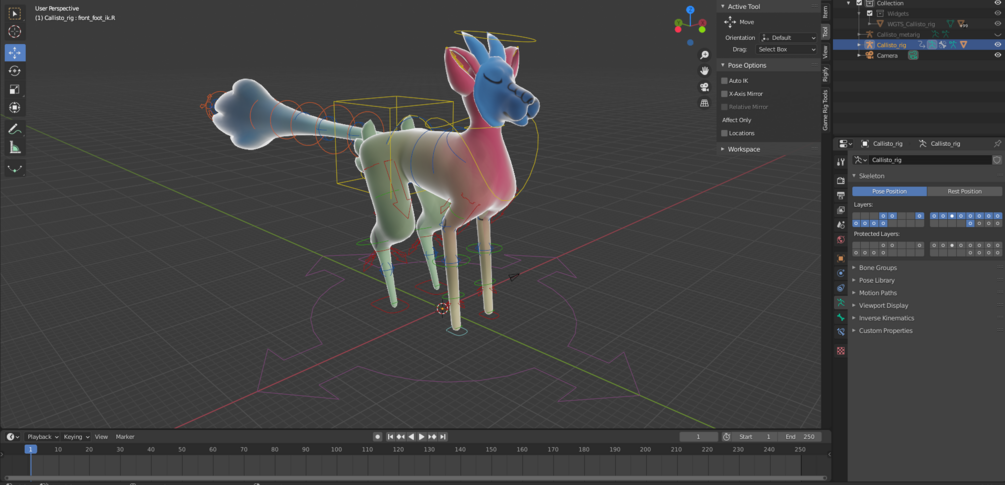Enable Affect Only Locations checkbox
This screenshot has height=485, width=1005.
tap(724, 133)
